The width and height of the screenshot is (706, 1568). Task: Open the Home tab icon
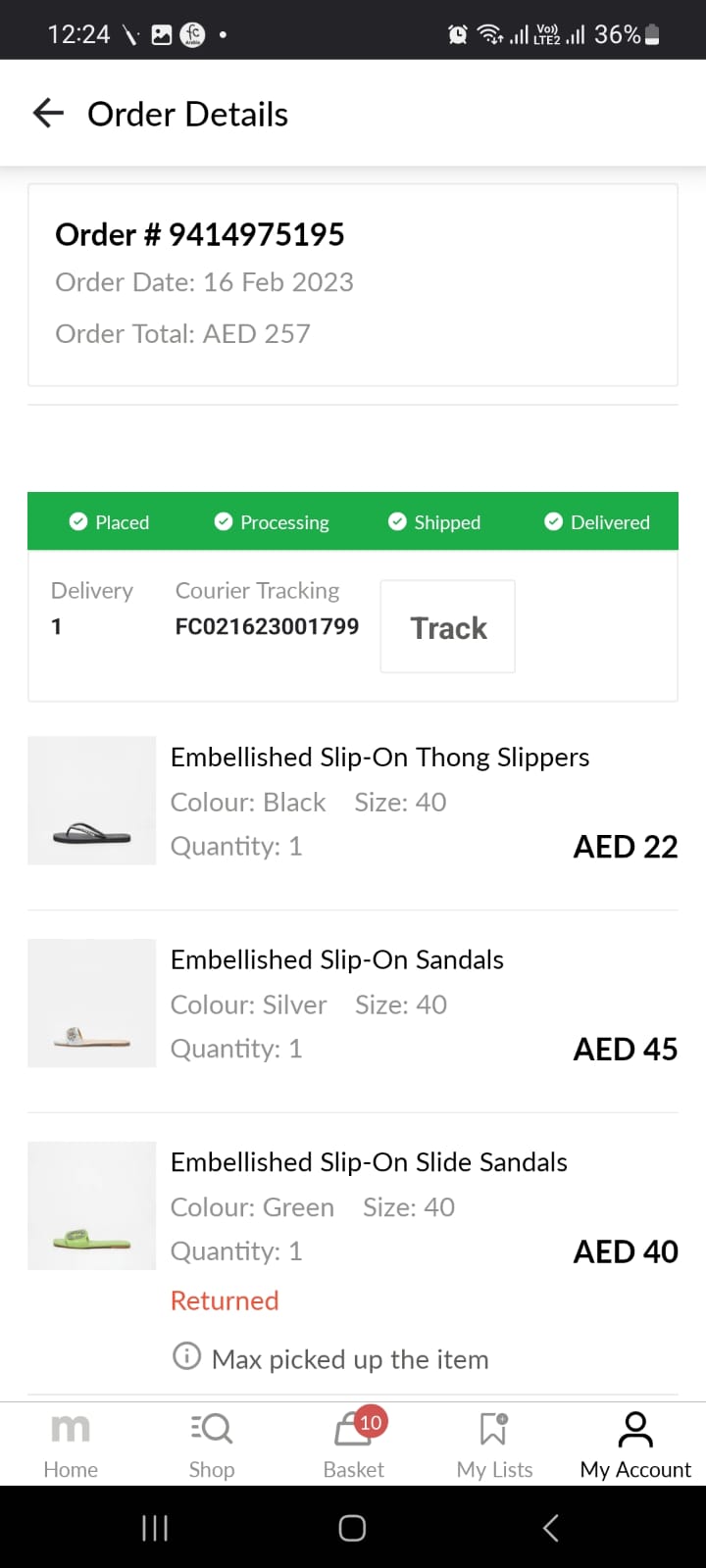point(71,1429)
